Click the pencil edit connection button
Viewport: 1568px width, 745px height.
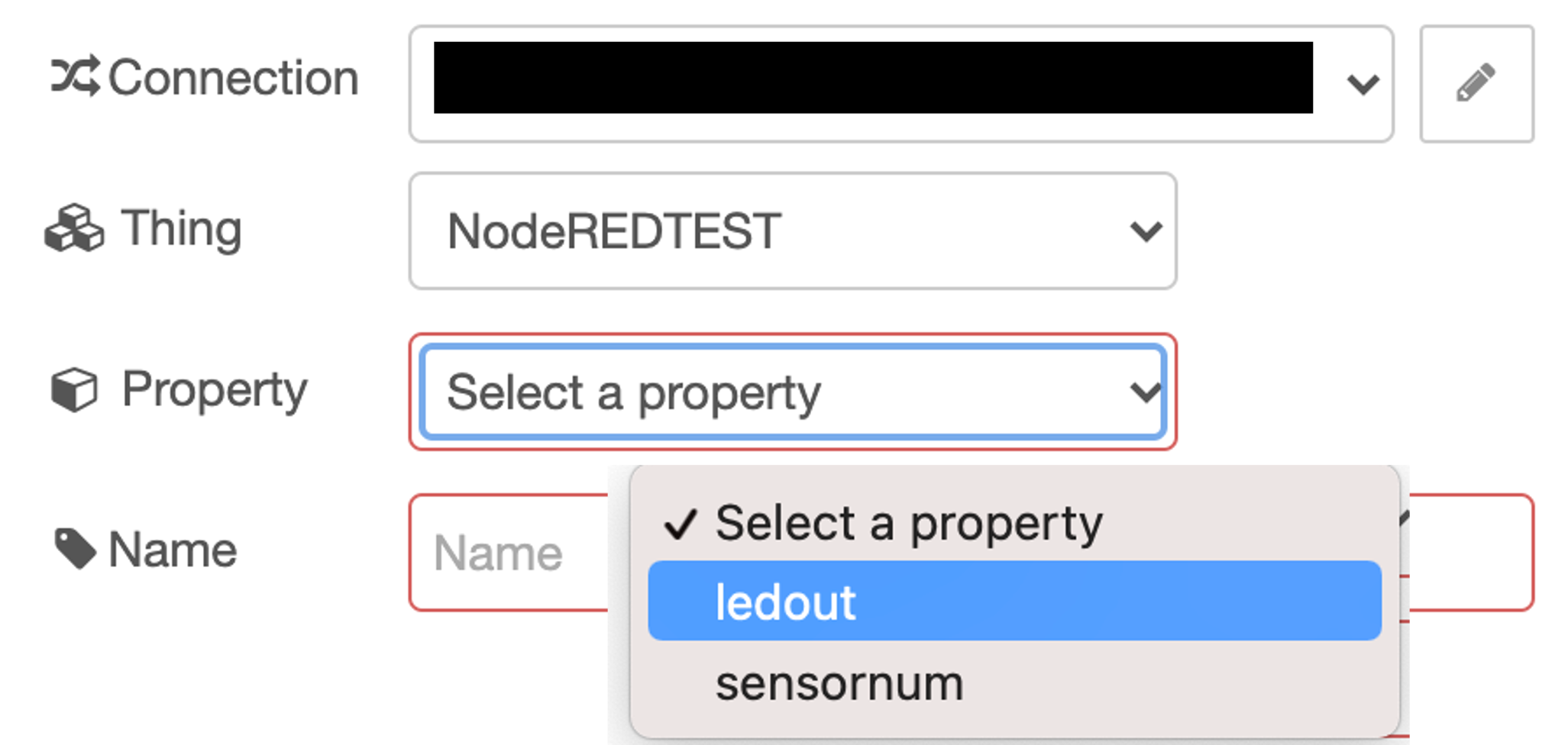click(x=1476, y=84)
